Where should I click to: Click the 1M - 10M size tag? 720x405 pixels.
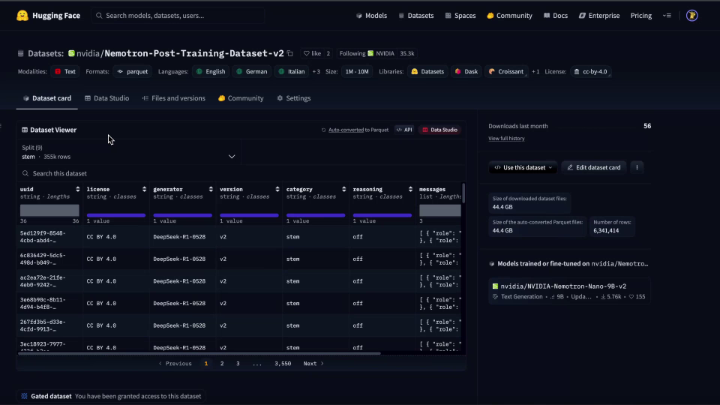tap(357, 72)
